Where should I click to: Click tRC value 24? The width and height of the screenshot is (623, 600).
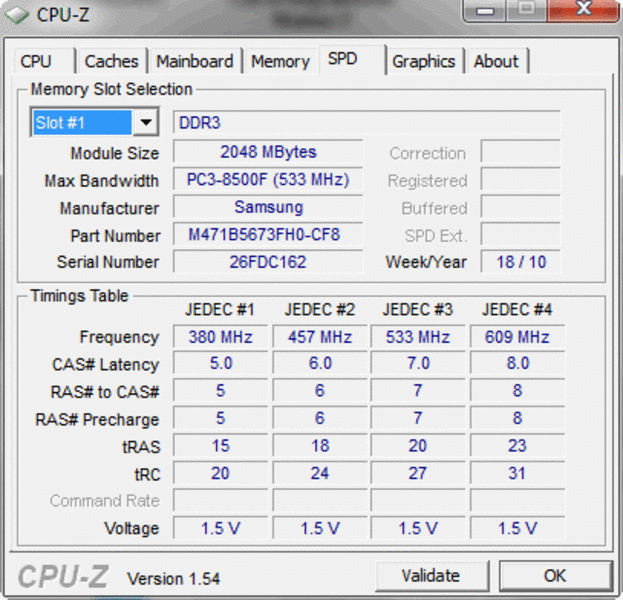pos(320,473)
